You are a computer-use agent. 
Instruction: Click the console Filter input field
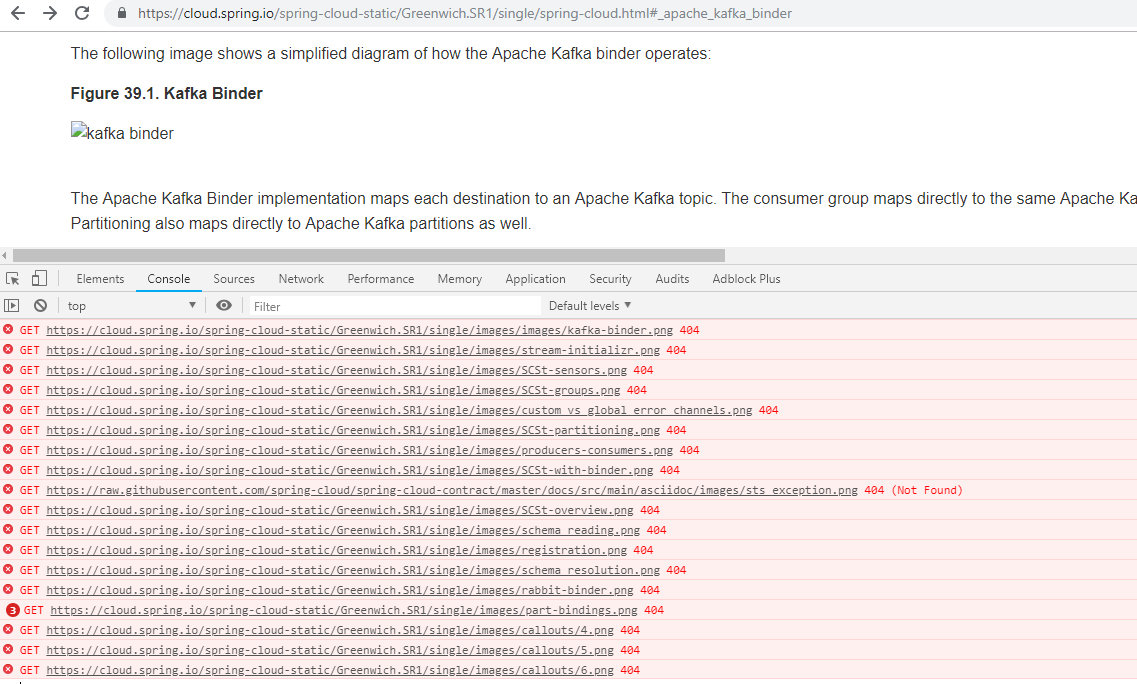click(395, 306)
